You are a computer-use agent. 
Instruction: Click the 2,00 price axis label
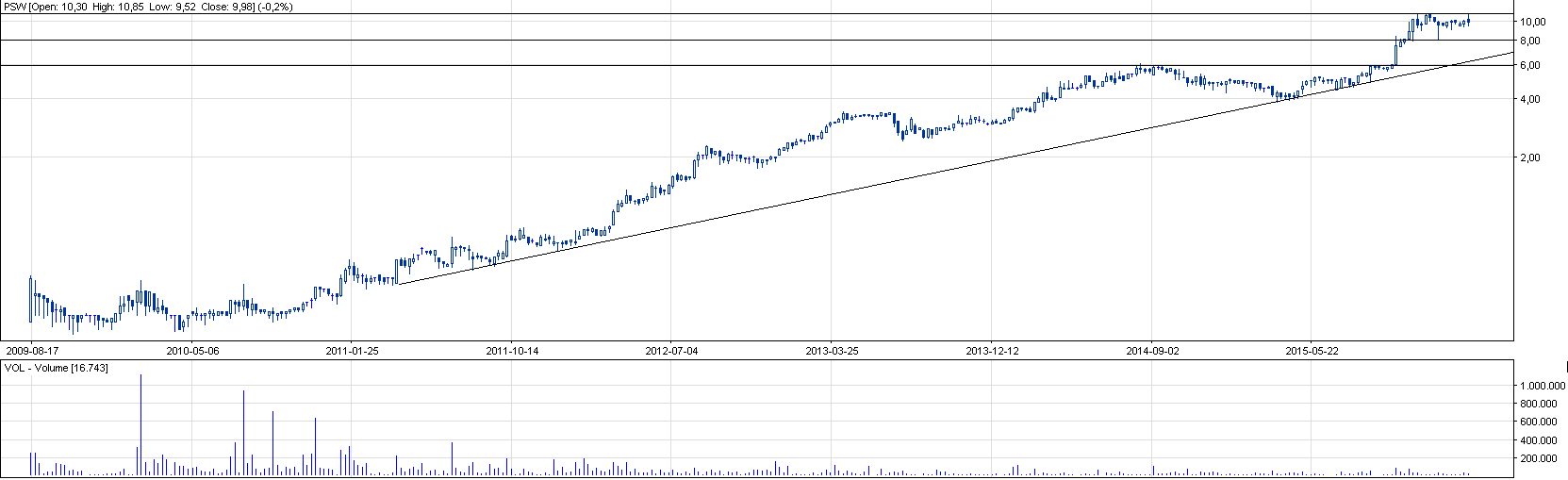1530,157
